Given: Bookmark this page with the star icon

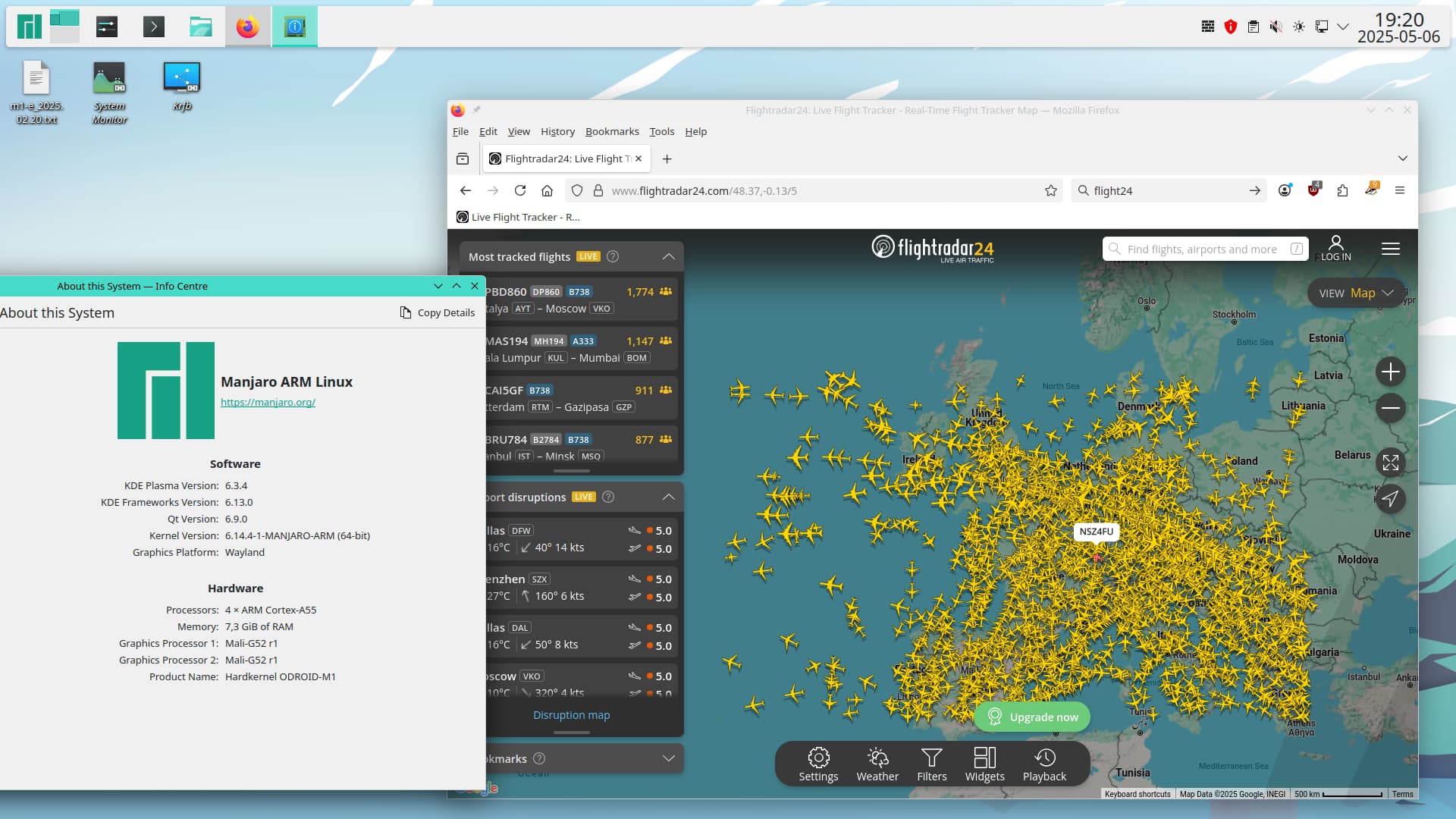Looking at the screenshot, I should click(x=1051, y=191).
